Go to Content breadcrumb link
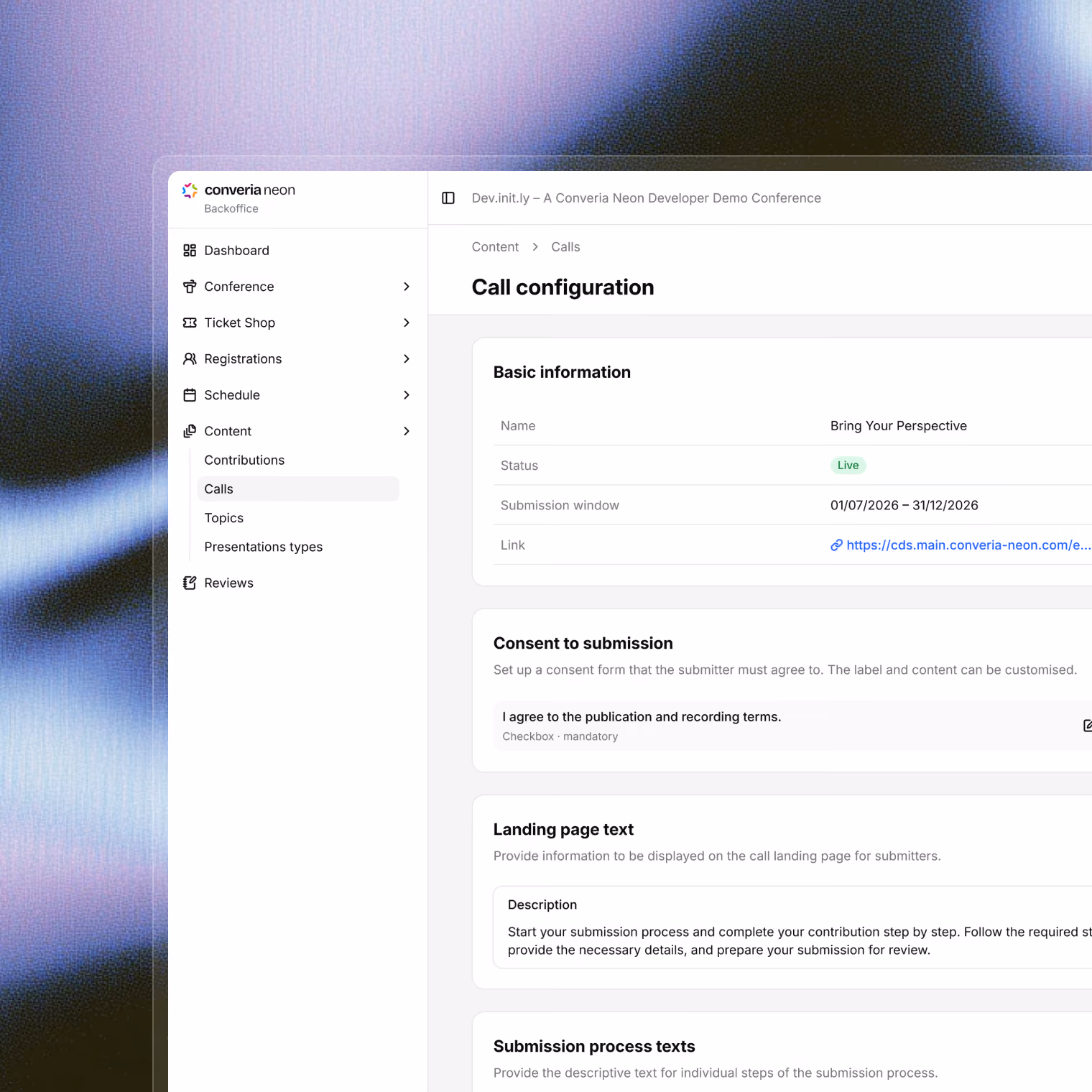1092x1092 pixels. click(495, 247)
